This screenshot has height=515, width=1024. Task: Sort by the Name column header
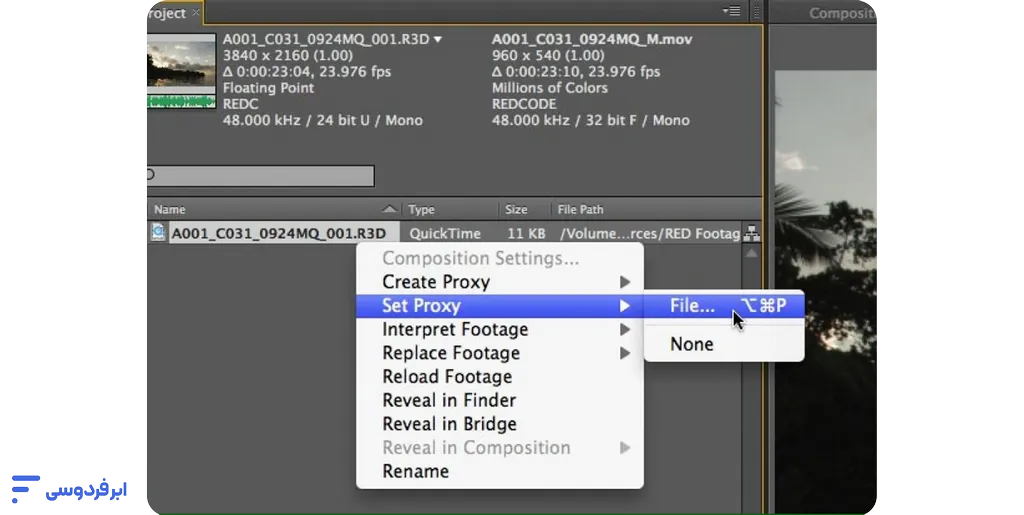[274, 209]
